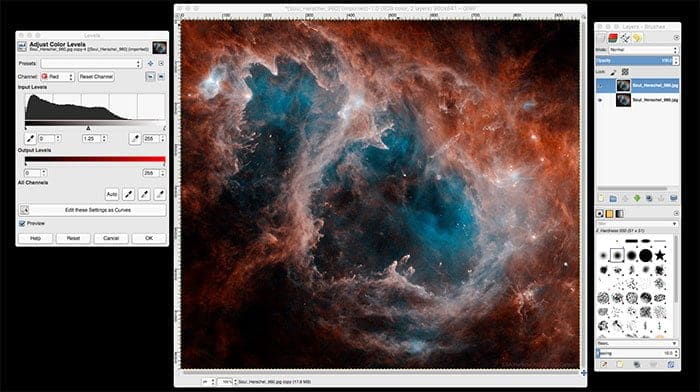Viewport: 700px width, 392px height.
Task: Confirm levels with the OK button
Action: tap(149, 238)
